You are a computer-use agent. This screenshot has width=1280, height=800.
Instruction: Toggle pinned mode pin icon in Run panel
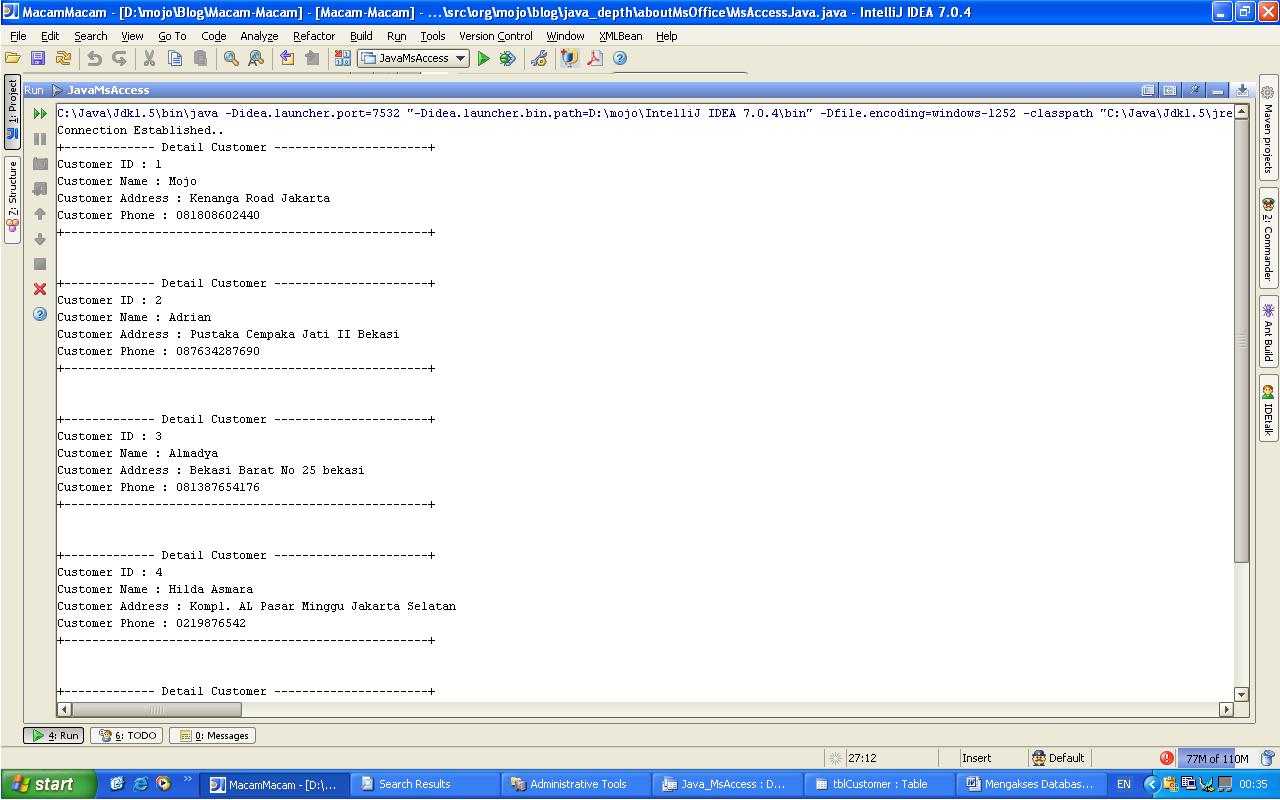[1194, 90]
